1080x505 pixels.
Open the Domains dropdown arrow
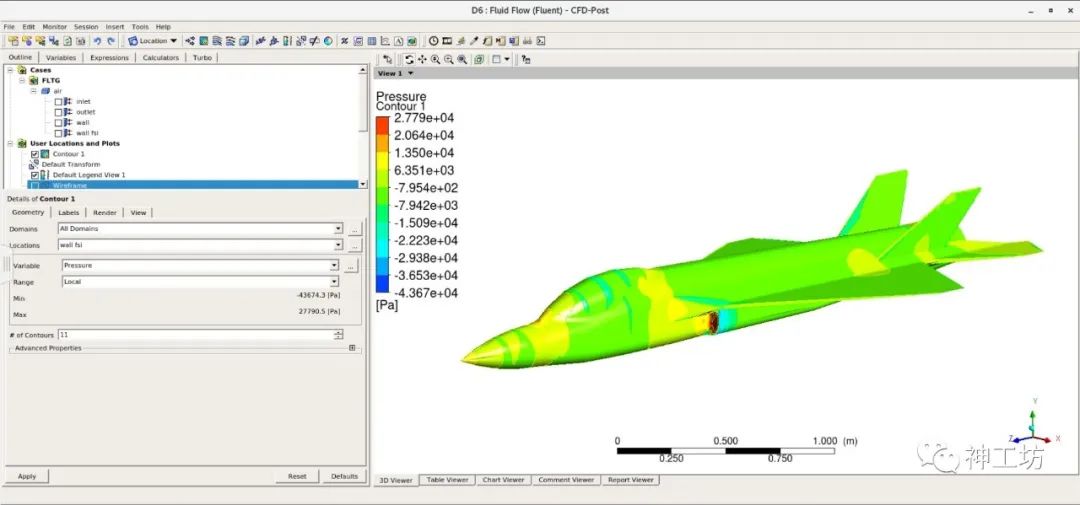tap(338, 229)
